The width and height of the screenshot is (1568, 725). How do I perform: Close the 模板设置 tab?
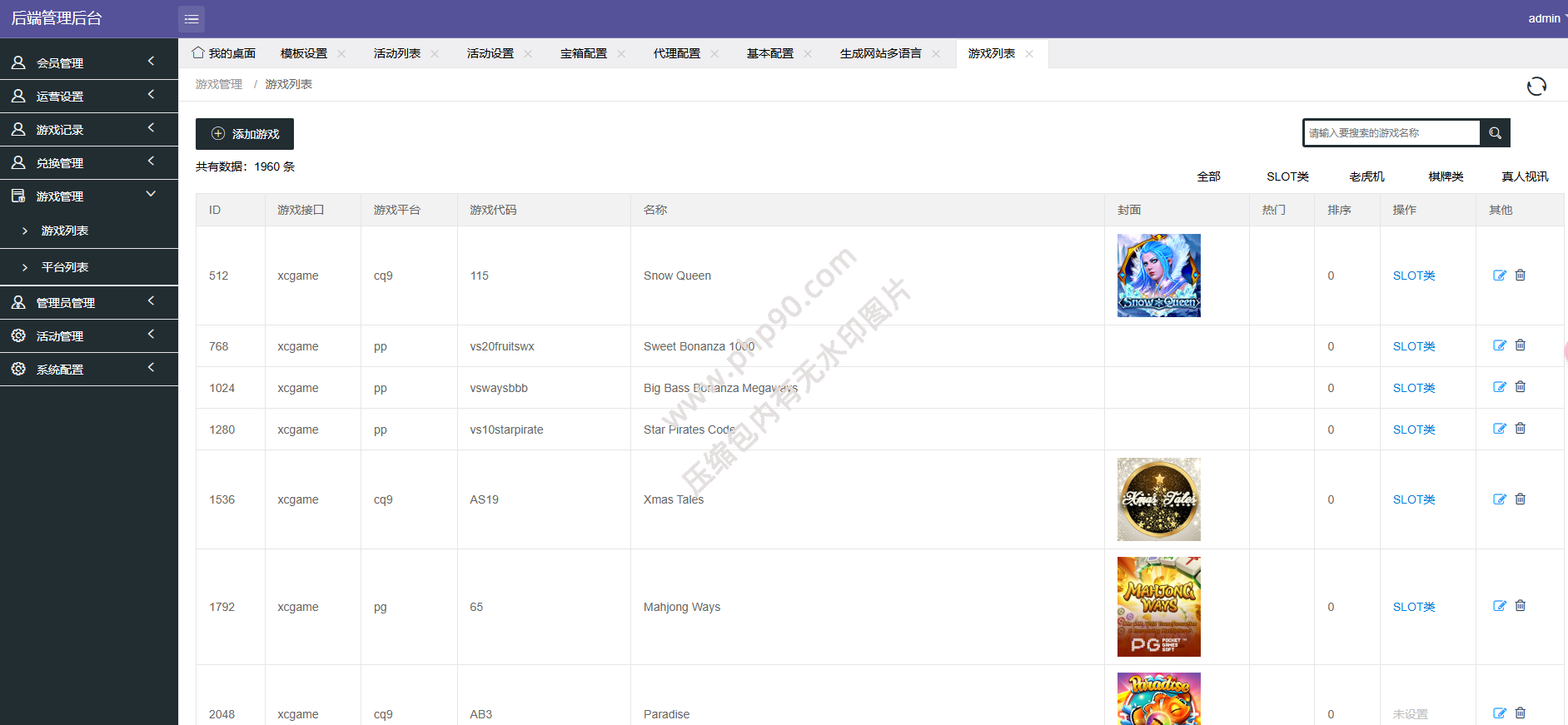(341, 54)
